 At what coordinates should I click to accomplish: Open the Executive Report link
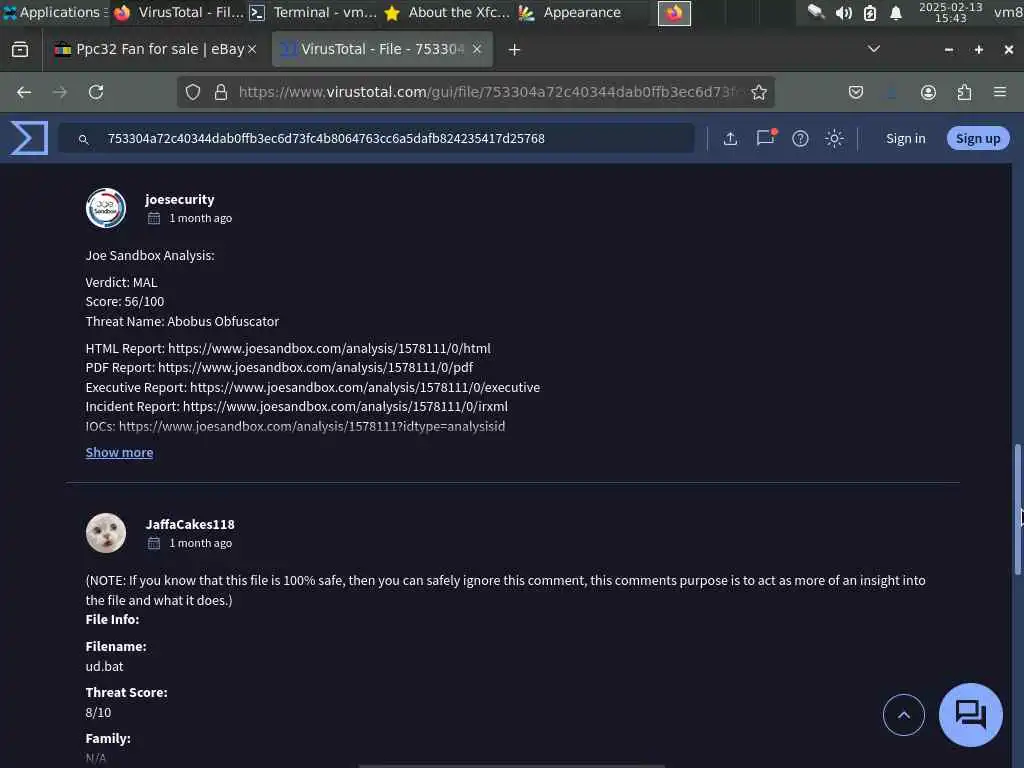tap(365, 387)
